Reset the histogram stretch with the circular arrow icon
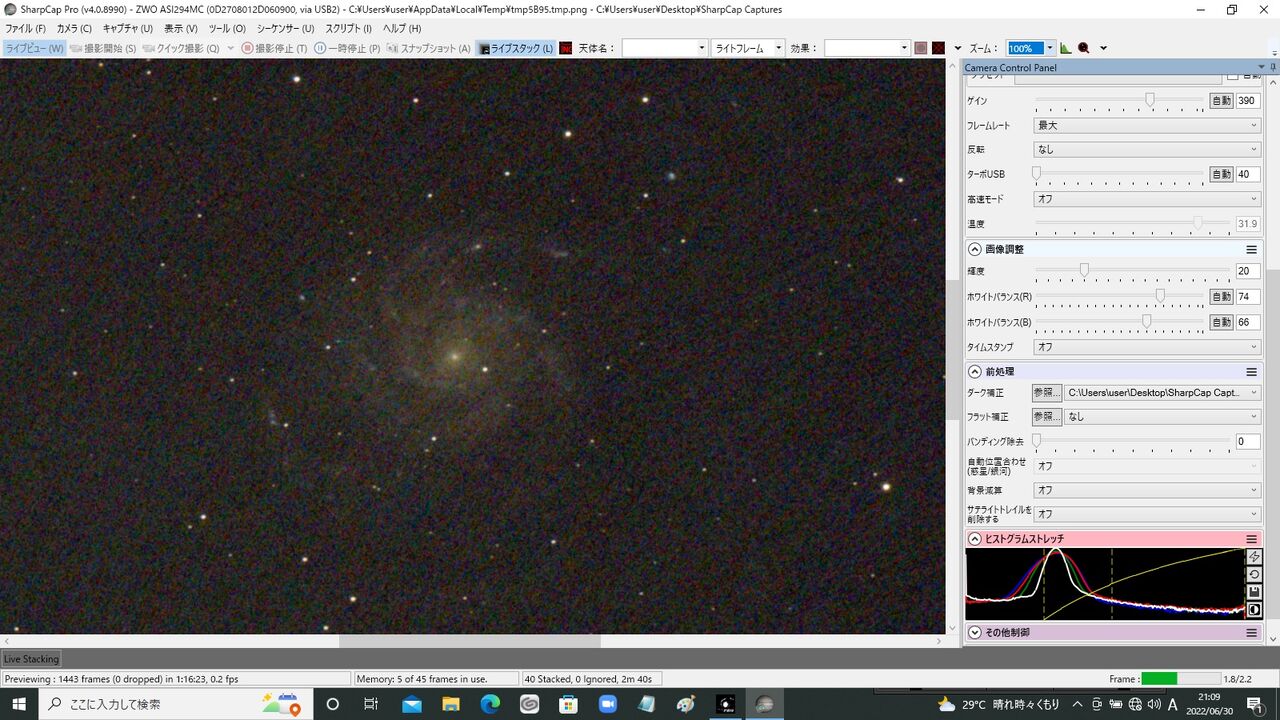This screenshot has width=1280, height=720. [x=1254, y=574]
